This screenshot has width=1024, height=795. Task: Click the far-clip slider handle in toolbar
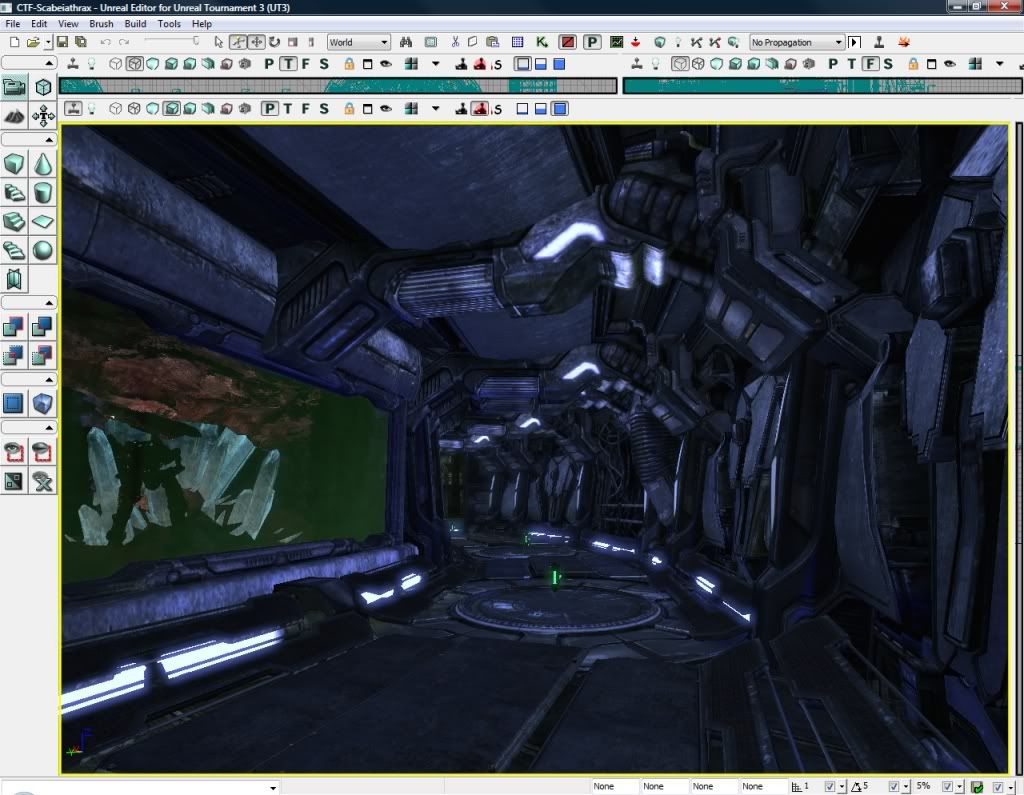tap(195, 41)
